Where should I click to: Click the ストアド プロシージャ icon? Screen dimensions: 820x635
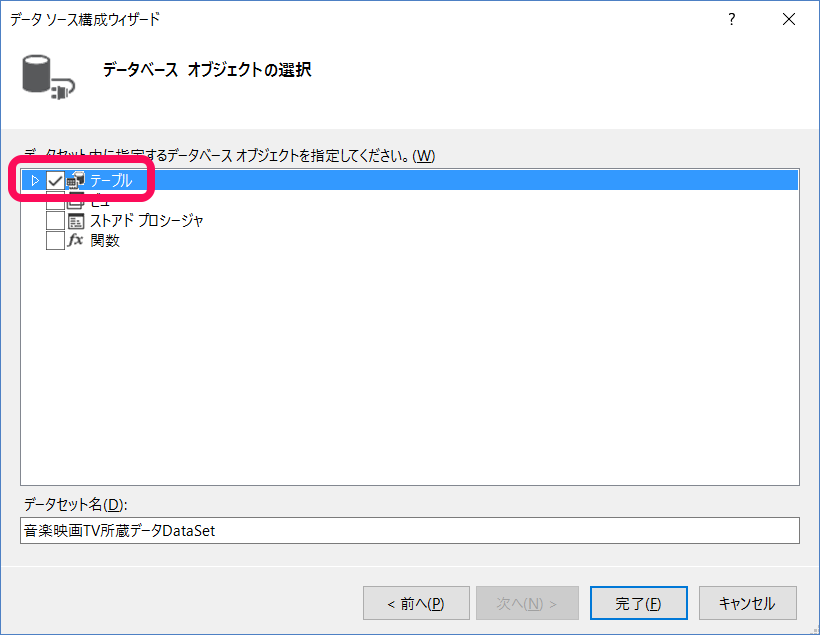pyautogui.click(x=76, y=221)
